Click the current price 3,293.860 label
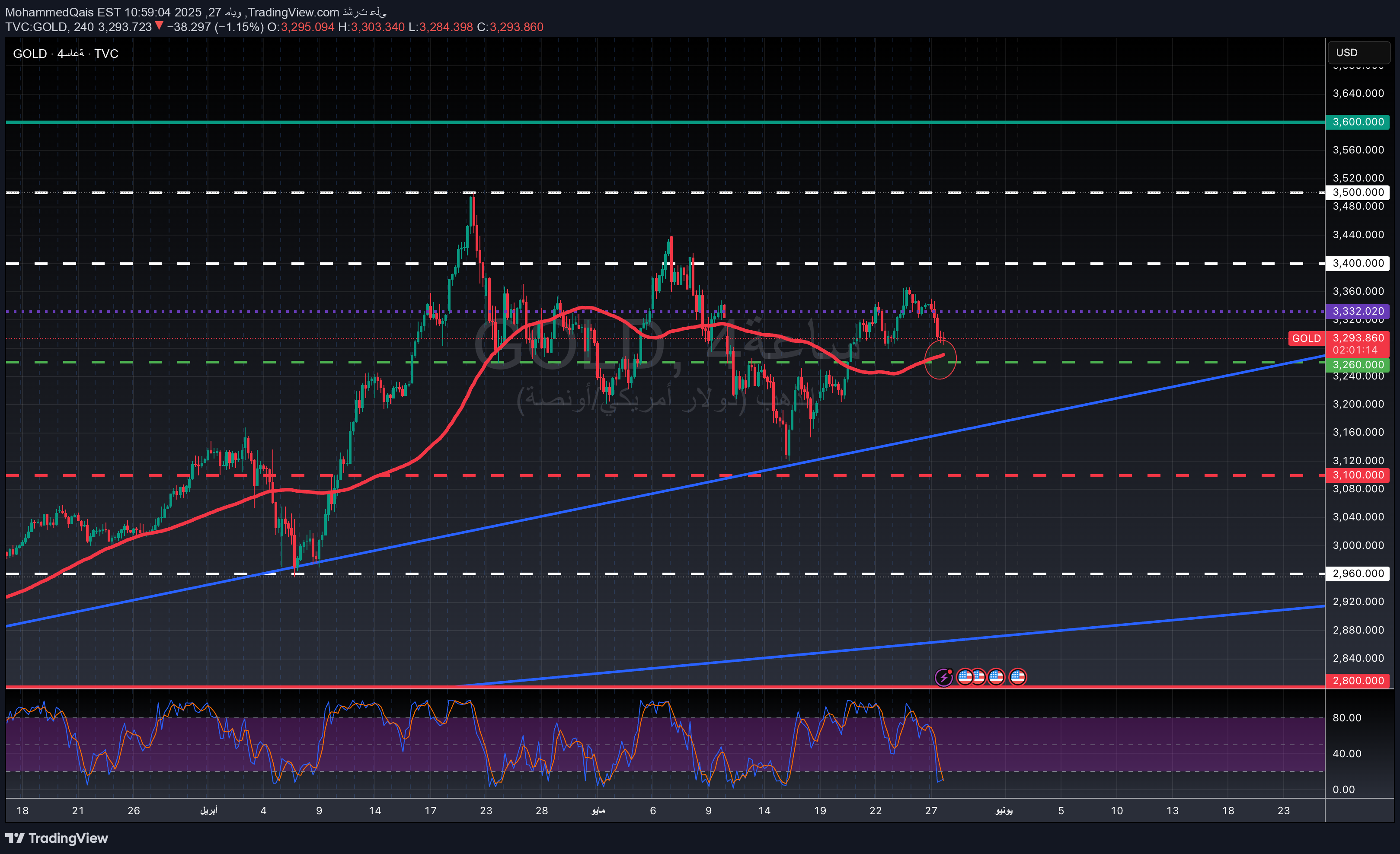 (x=1358, y=338)
